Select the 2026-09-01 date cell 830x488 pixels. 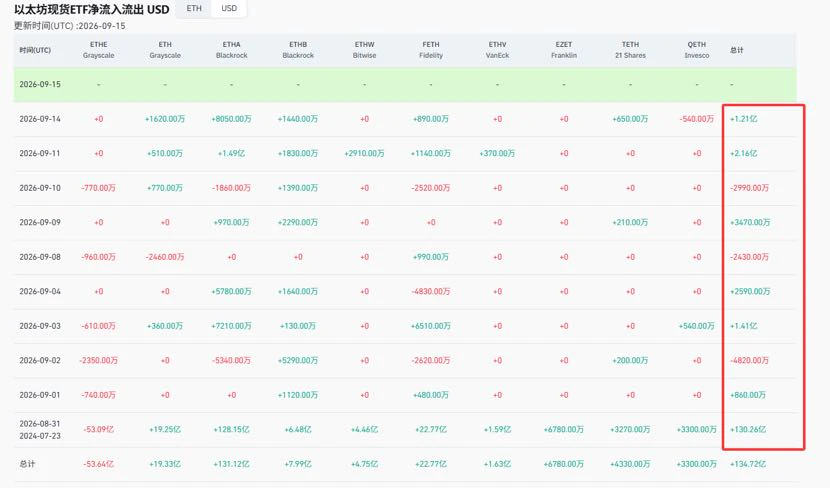40,395
